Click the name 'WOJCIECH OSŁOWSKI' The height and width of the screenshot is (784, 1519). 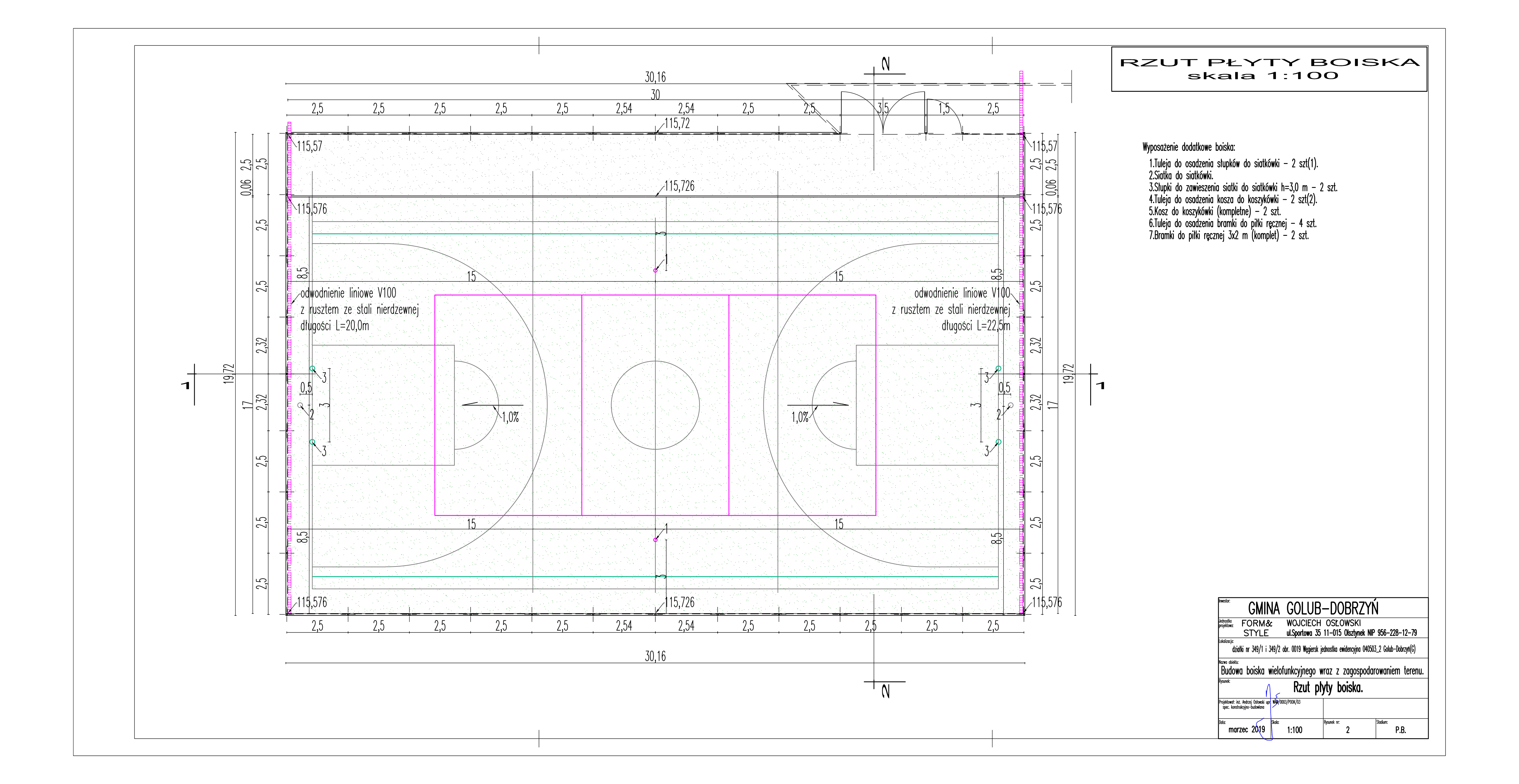1324,623
